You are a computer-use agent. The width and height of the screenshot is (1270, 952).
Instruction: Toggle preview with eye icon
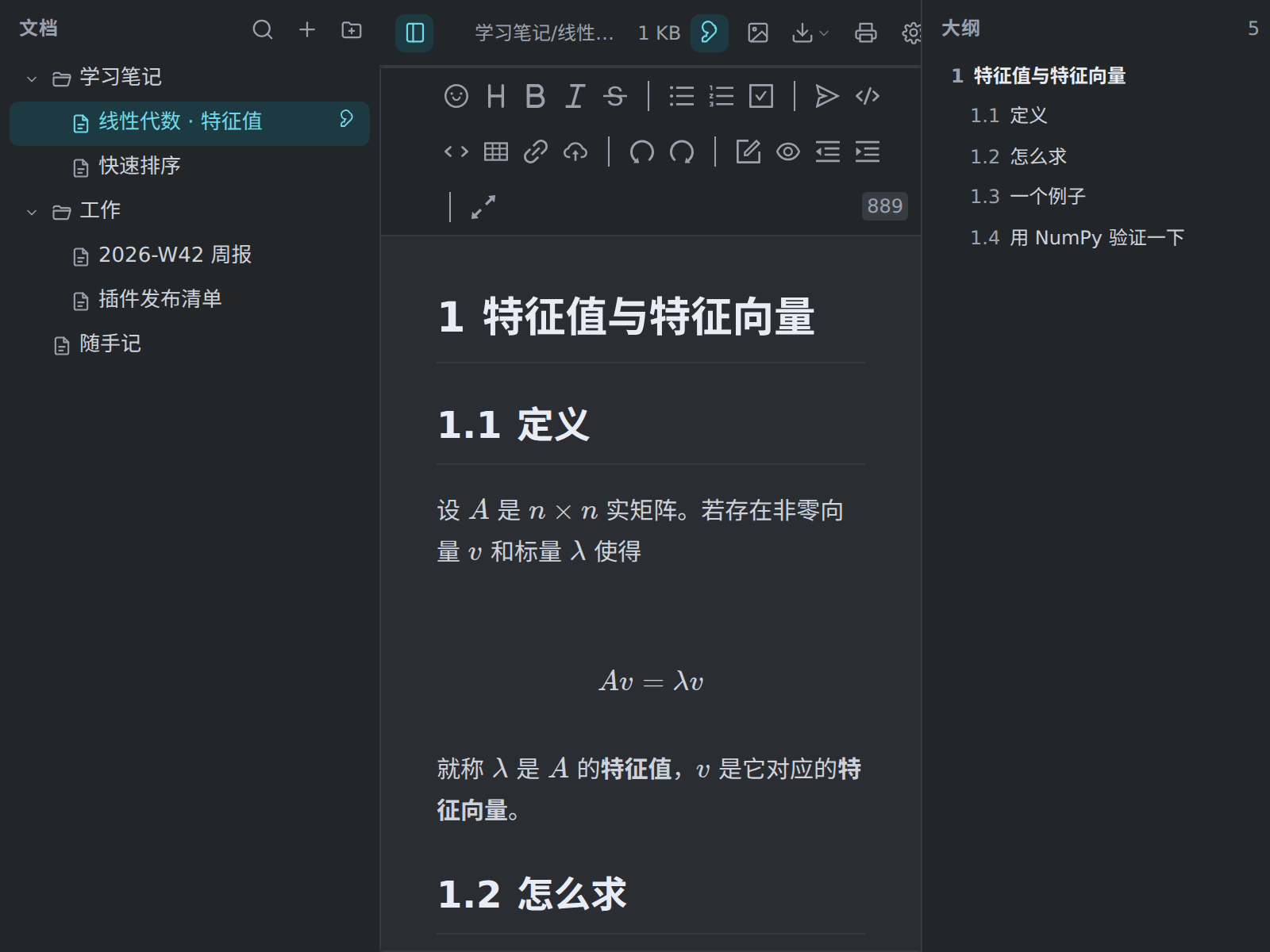click(788, 152)
